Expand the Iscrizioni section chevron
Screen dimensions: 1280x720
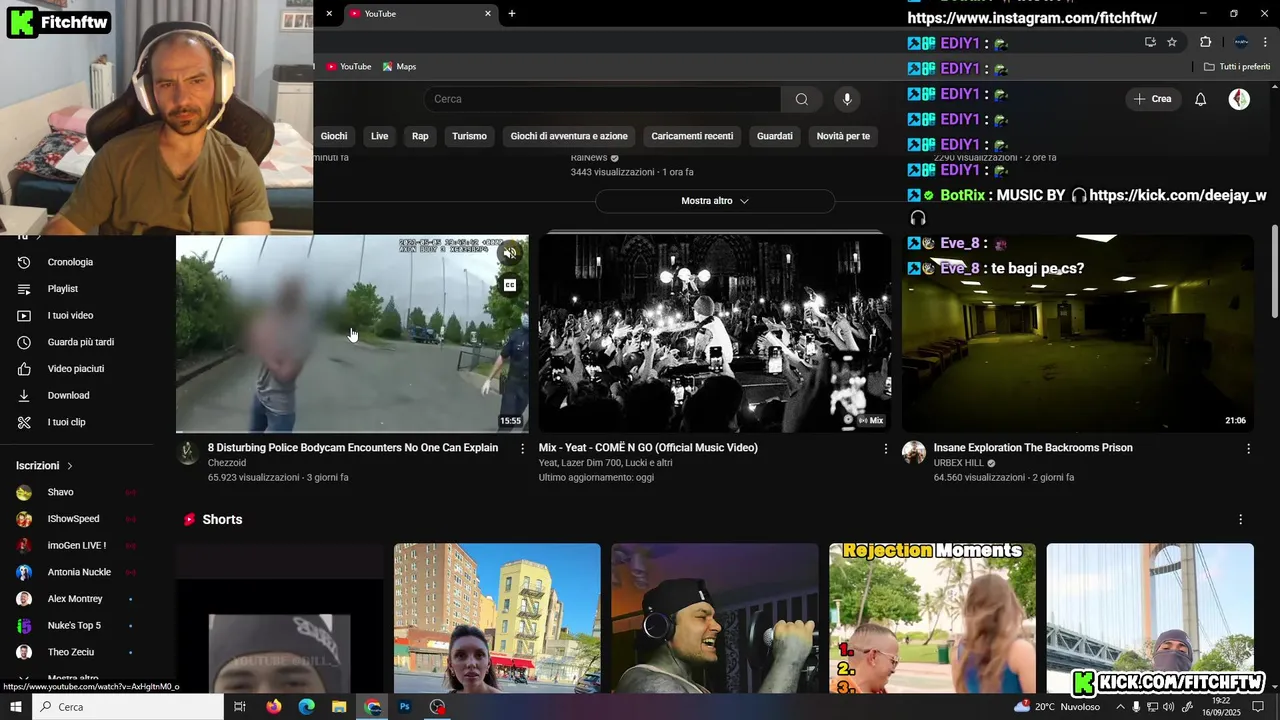coord(70,466)
